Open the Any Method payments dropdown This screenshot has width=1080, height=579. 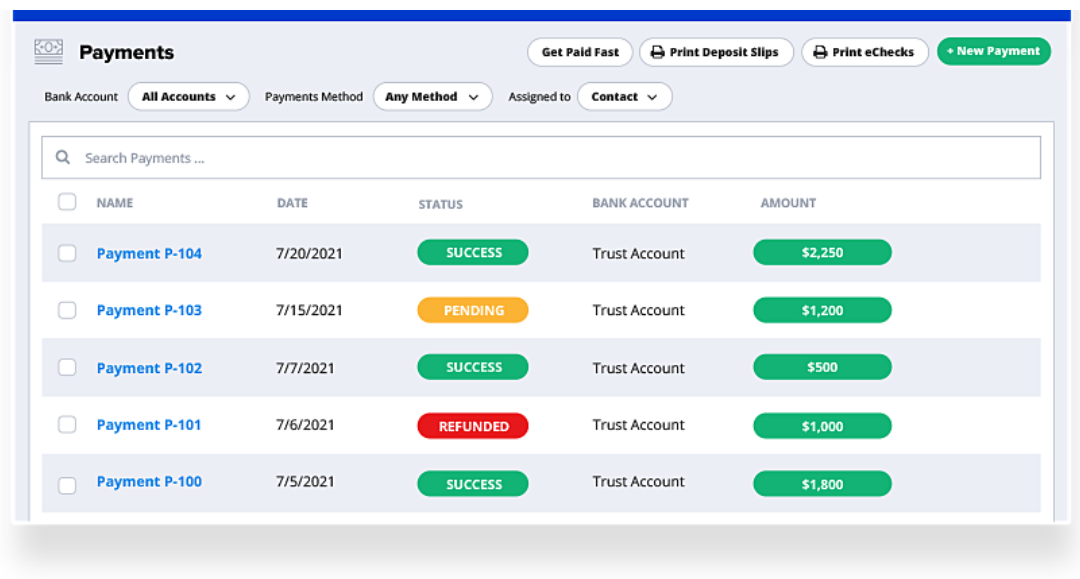[433, 97]
